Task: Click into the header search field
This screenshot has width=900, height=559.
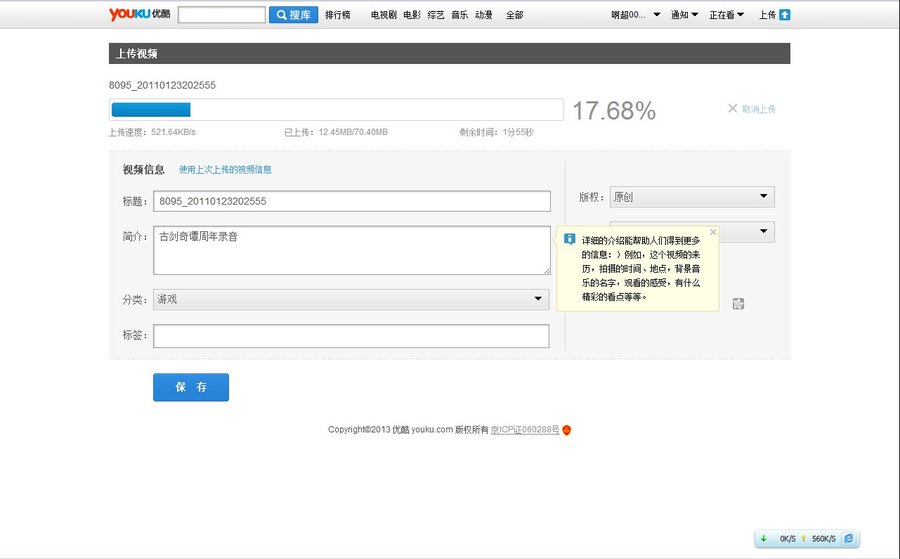Action: pos(222,15)
